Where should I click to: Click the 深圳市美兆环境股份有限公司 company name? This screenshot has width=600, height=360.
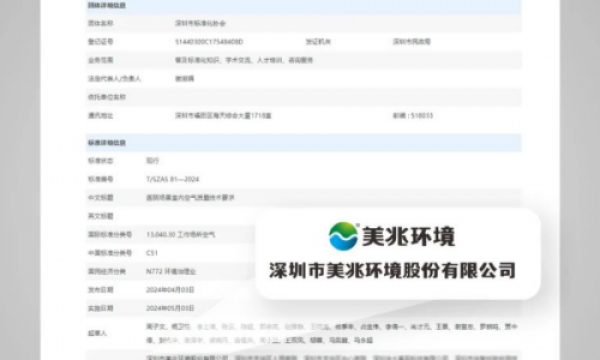pyautogui.click(x=393, y=270)
